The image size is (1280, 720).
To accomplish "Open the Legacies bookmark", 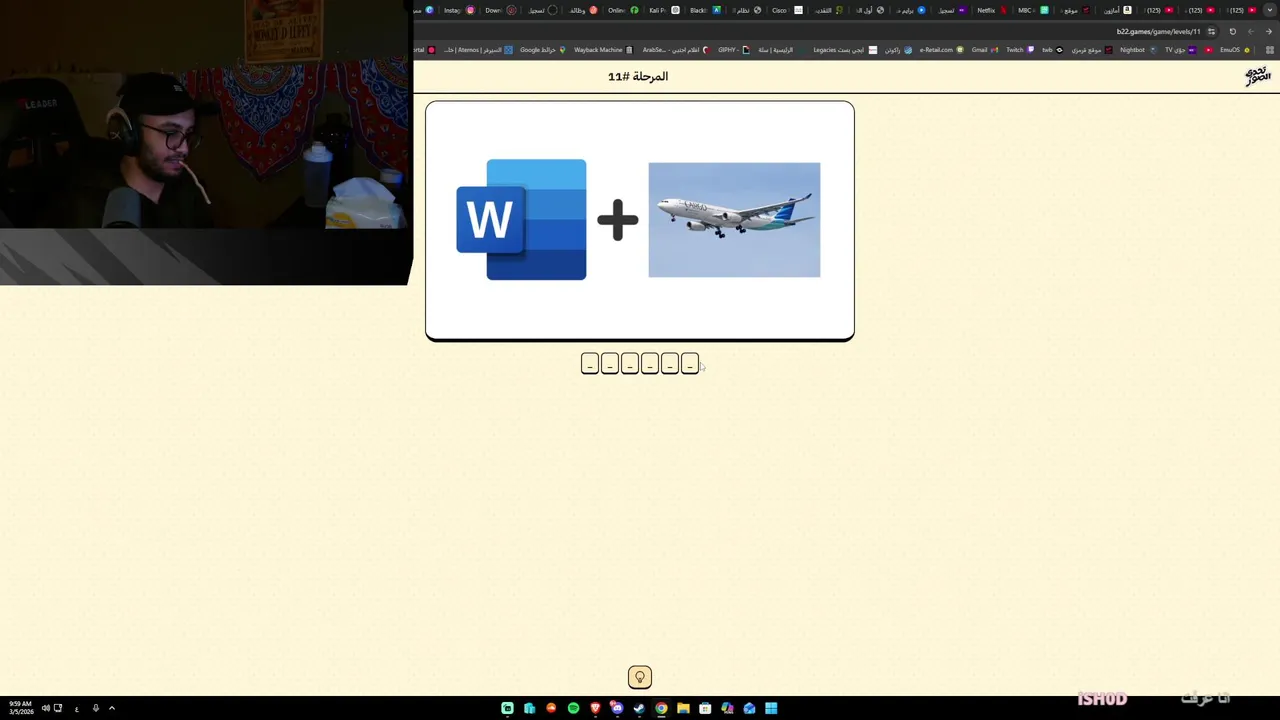I will click(x=846, y=50).
